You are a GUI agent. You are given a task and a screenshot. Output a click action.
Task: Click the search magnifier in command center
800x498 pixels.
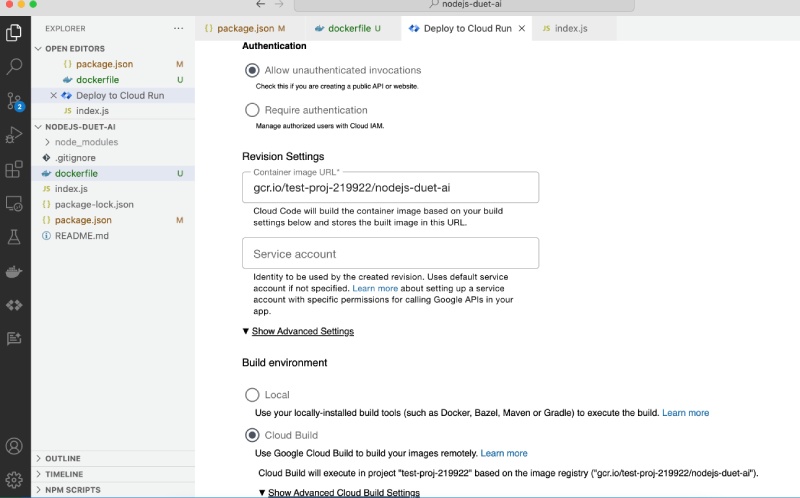434,4
